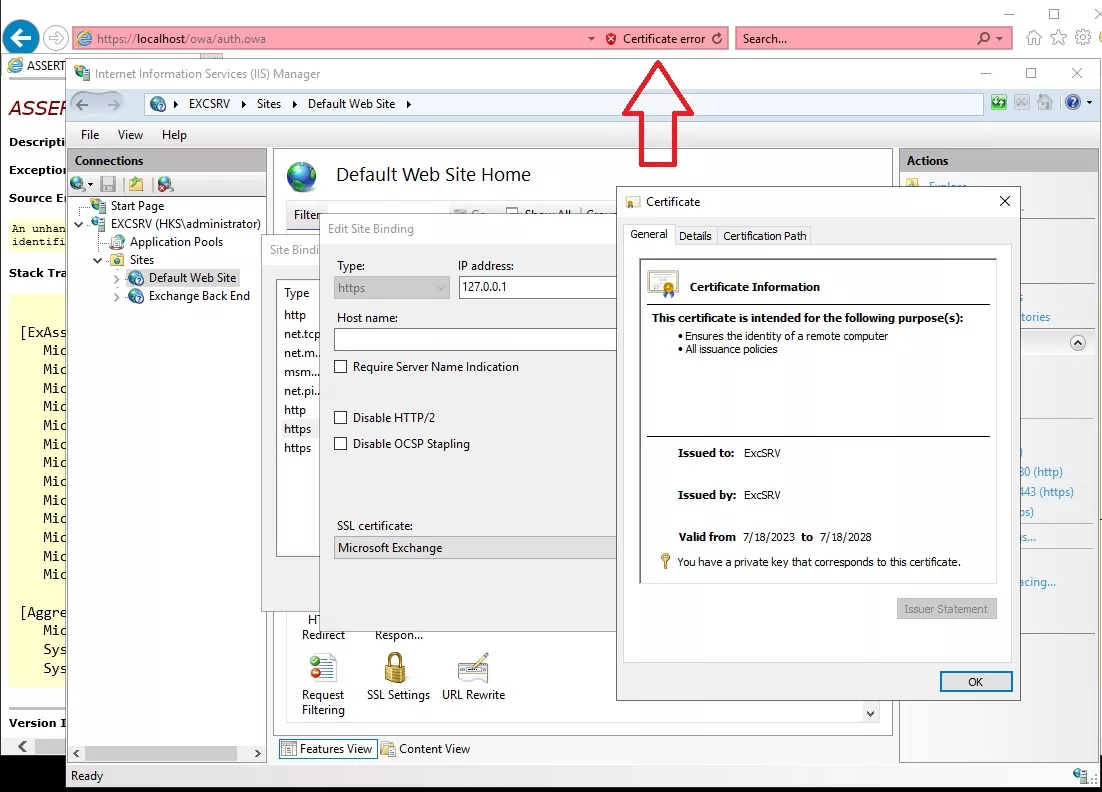
Task: Click the scroll right arrow in Connections pane
Action: (x=258, y=753)
